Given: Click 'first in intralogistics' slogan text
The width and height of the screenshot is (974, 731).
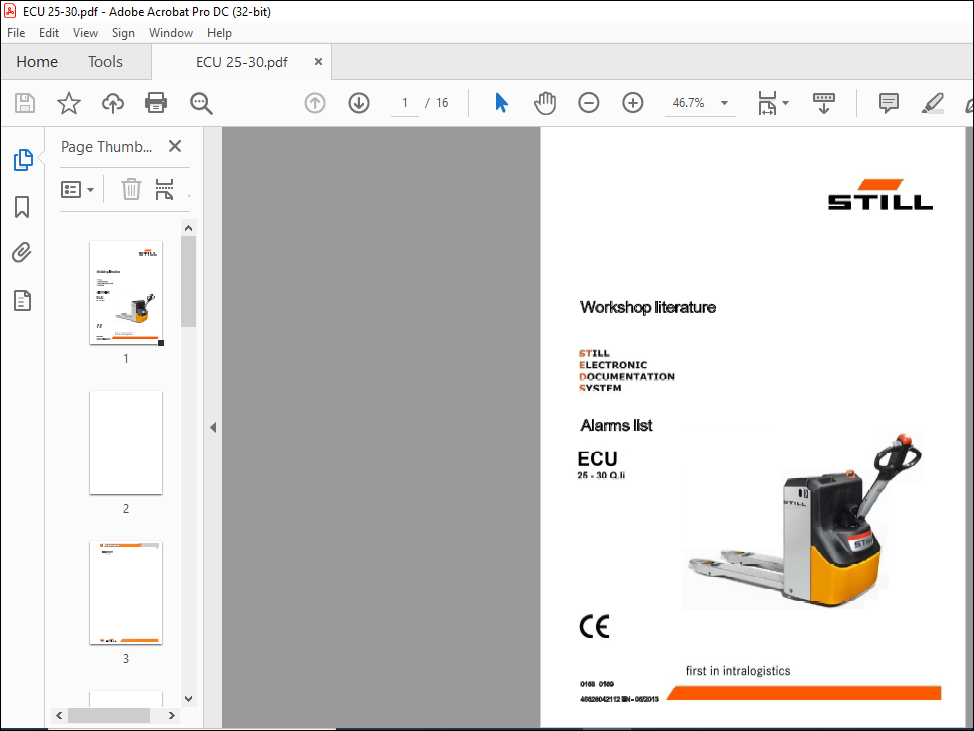Looking at the screenshot, I should (738, 671).
